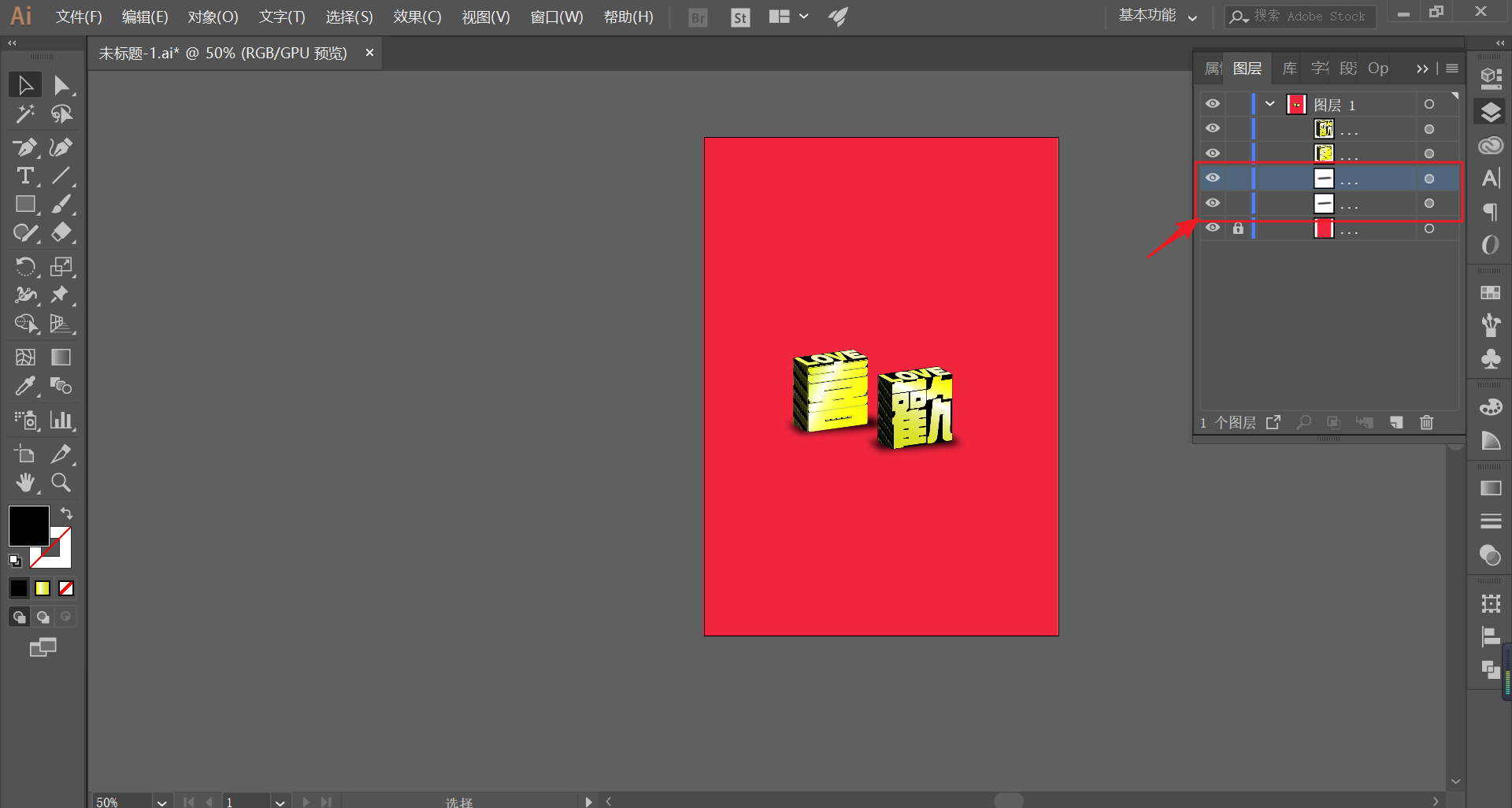Select the Line Segment tool
The height and width of the screenshot is (808, 1512).
point(61,176)
